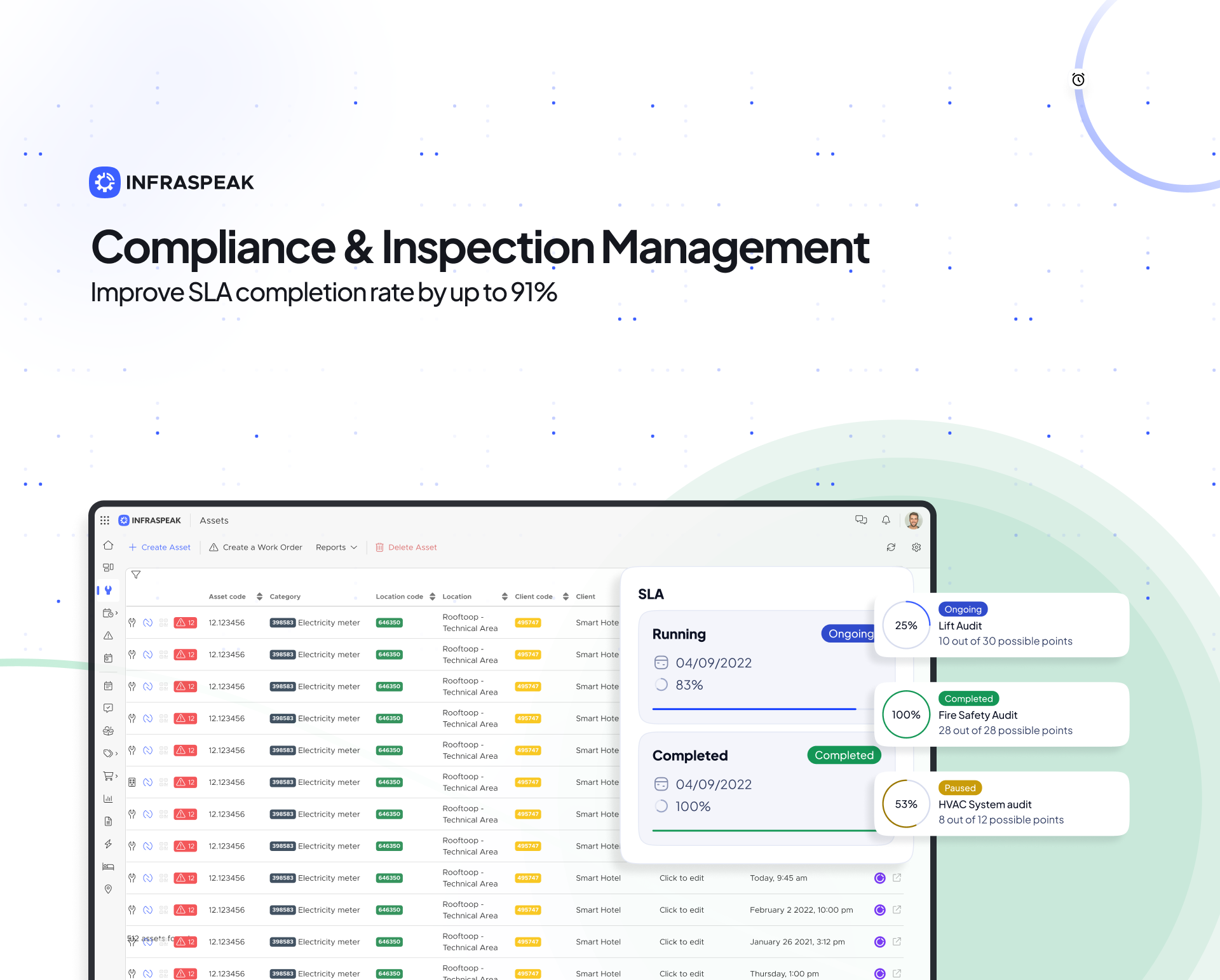1220x980 pixels.
Task: Open the app launcher grid menu
Action: click(105, 520)
